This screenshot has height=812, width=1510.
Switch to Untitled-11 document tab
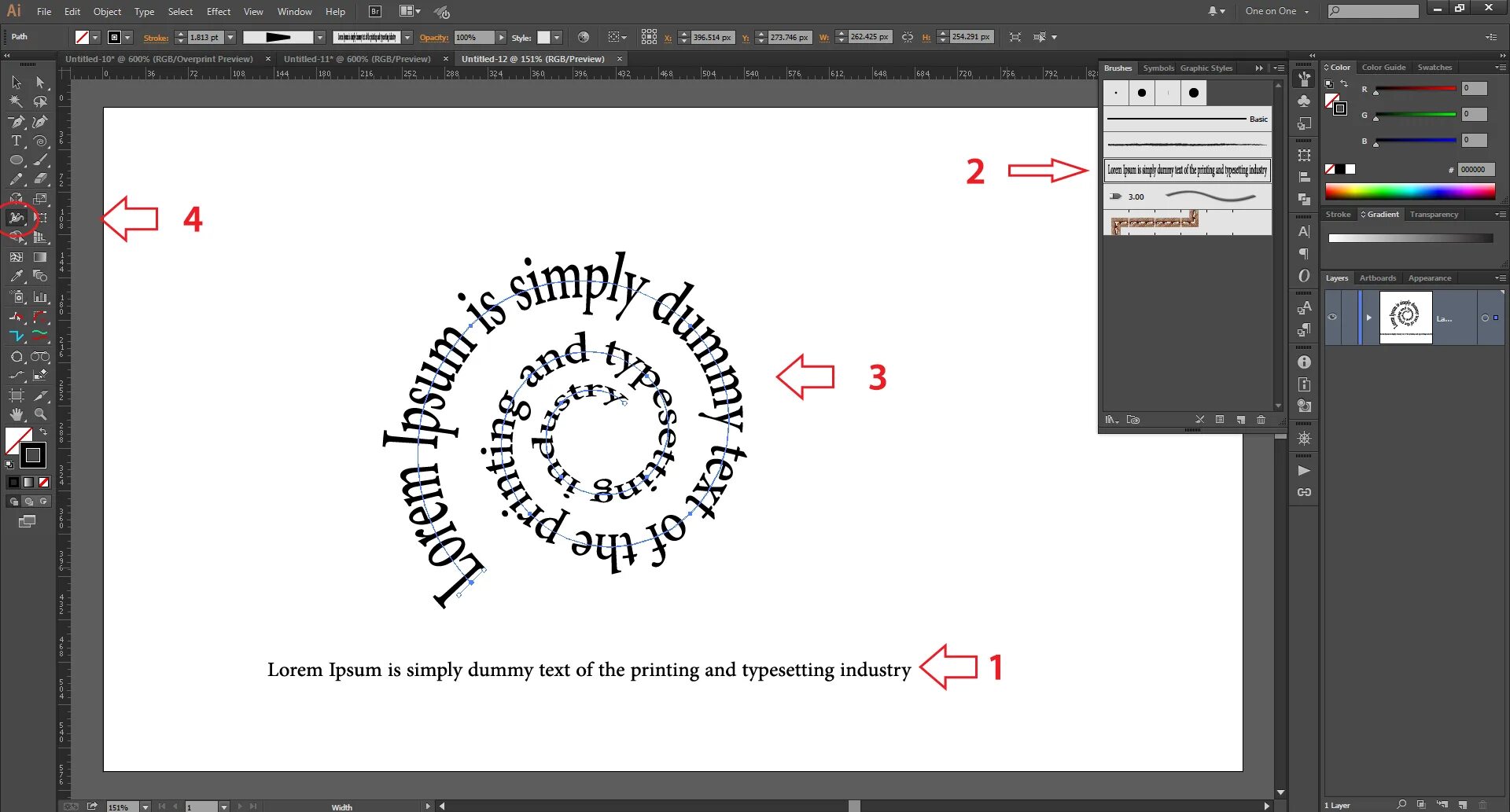point(357,59)
